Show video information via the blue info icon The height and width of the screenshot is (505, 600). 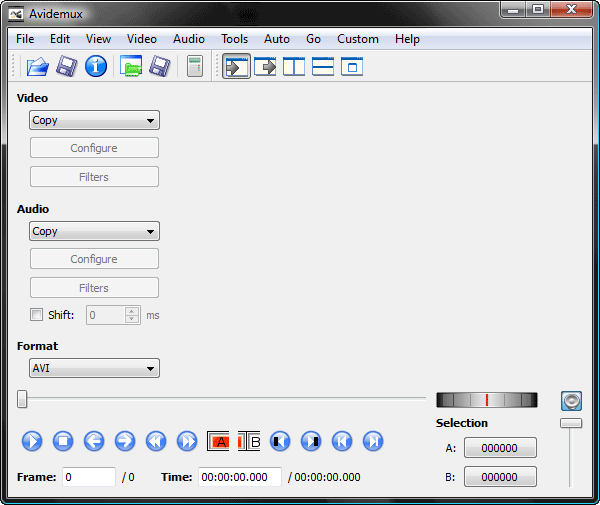[96, 66]
